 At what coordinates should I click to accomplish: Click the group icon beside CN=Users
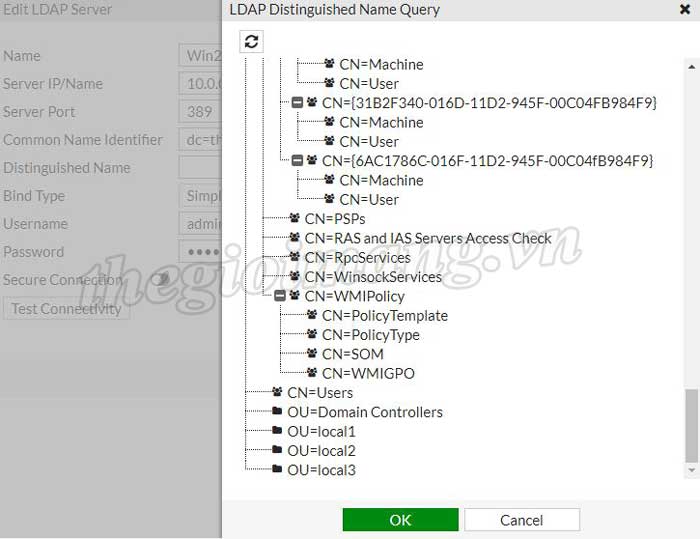coord(277,393)
